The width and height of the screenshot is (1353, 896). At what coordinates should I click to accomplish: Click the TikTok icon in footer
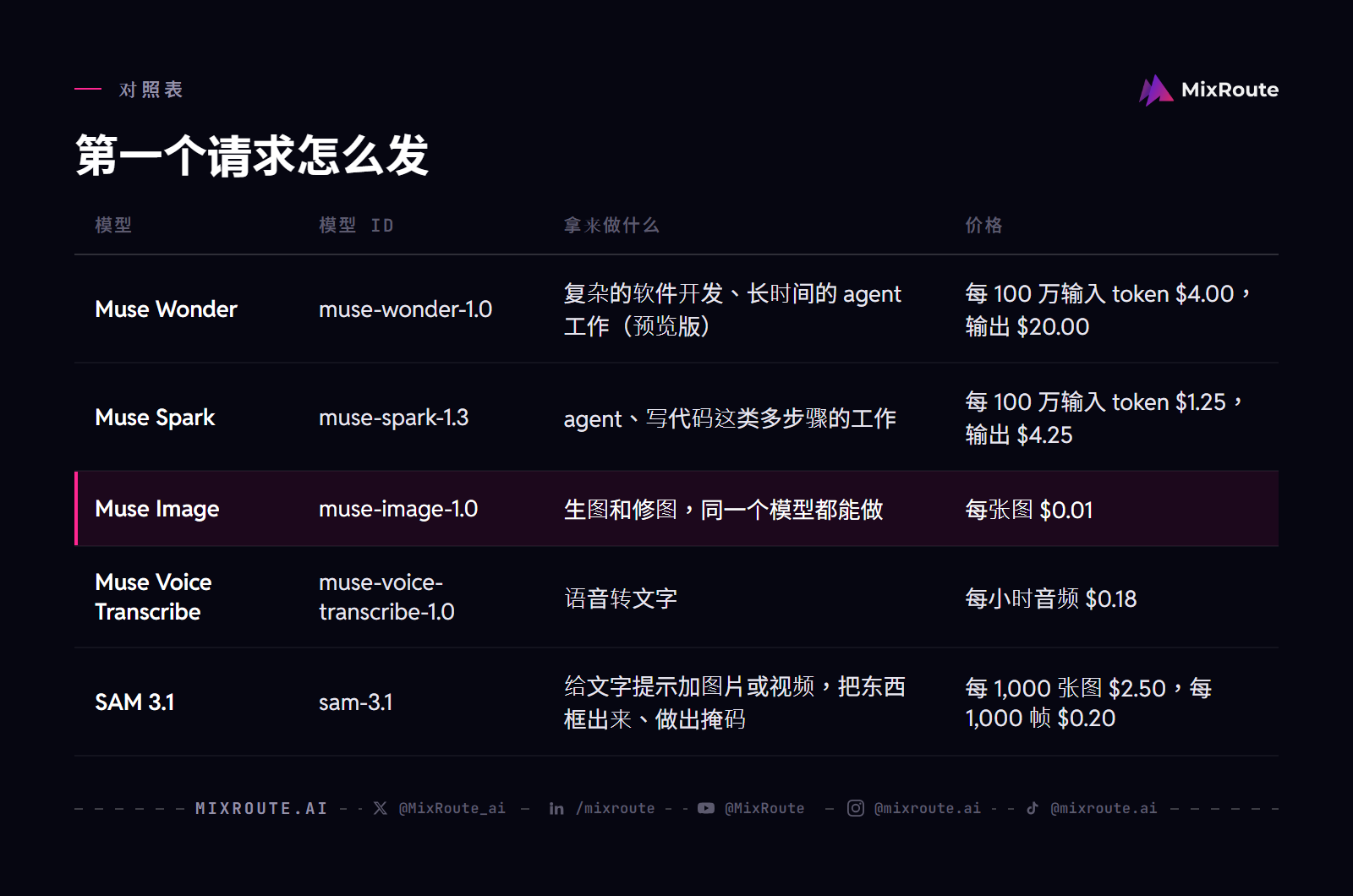pyautogui.click(x=1033, y=808)
